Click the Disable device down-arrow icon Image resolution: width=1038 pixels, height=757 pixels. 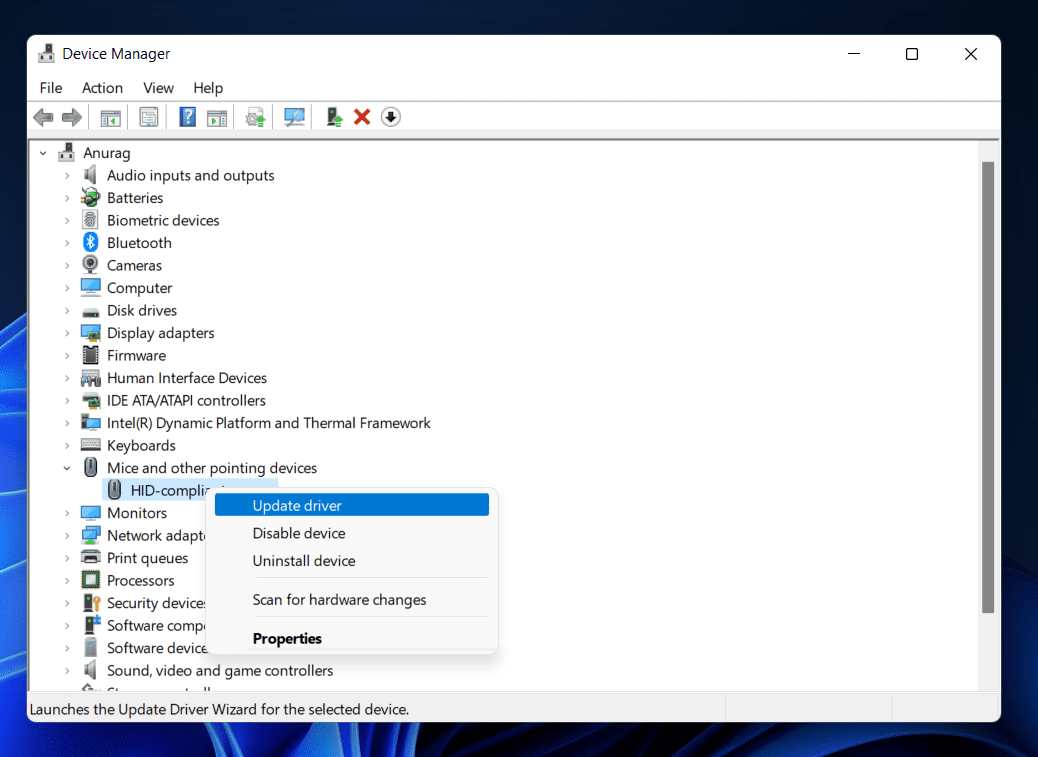pos(391,117)
